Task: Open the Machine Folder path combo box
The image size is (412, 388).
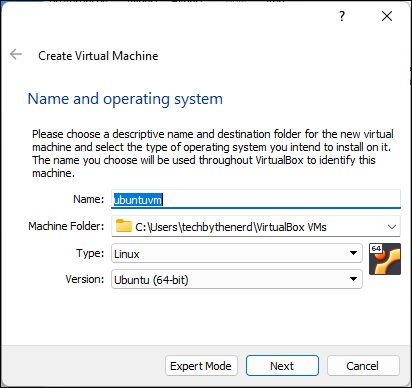Action: tap(256, 226)
